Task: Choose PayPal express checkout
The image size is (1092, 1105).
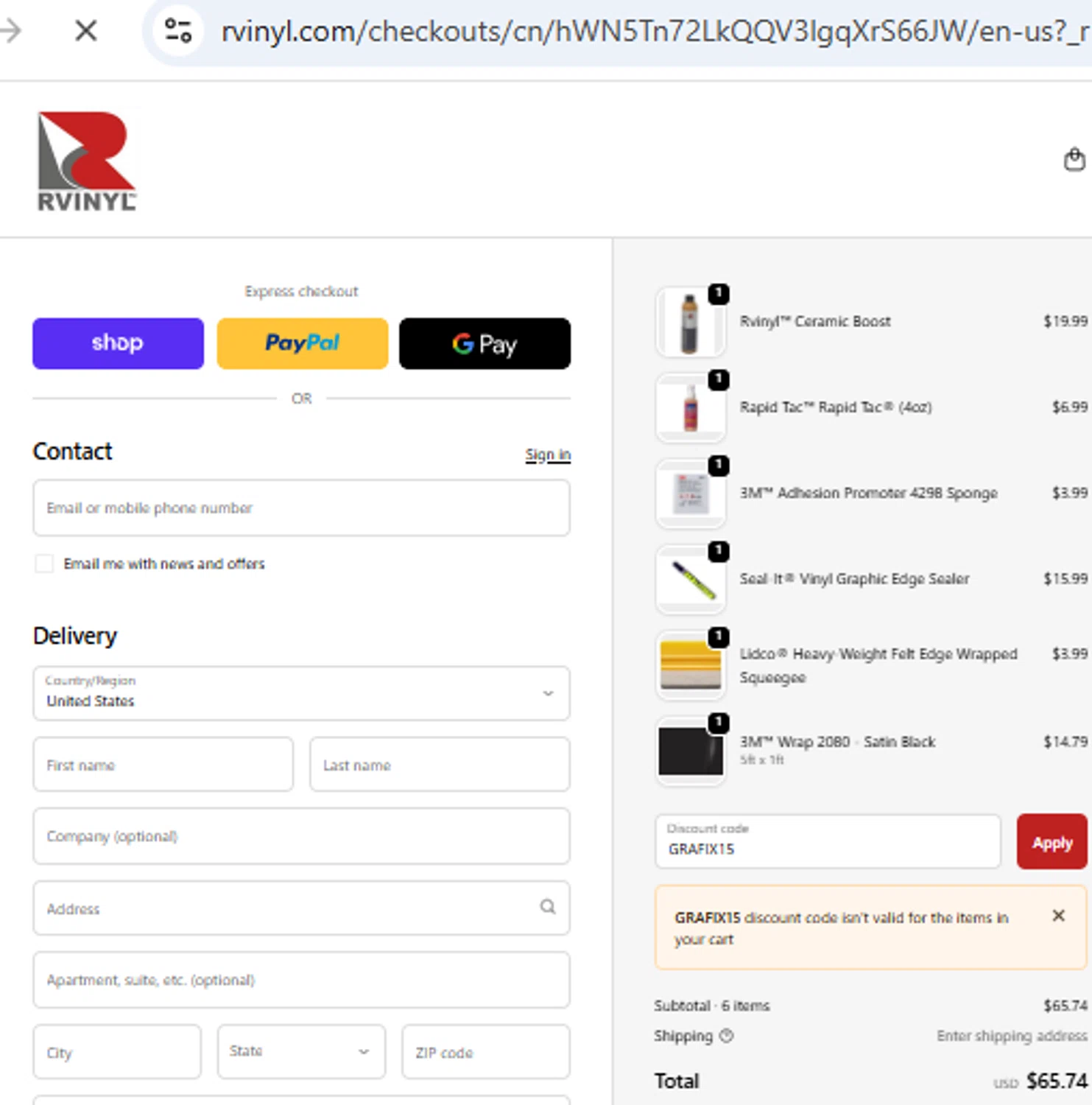Action: (302, 343)
